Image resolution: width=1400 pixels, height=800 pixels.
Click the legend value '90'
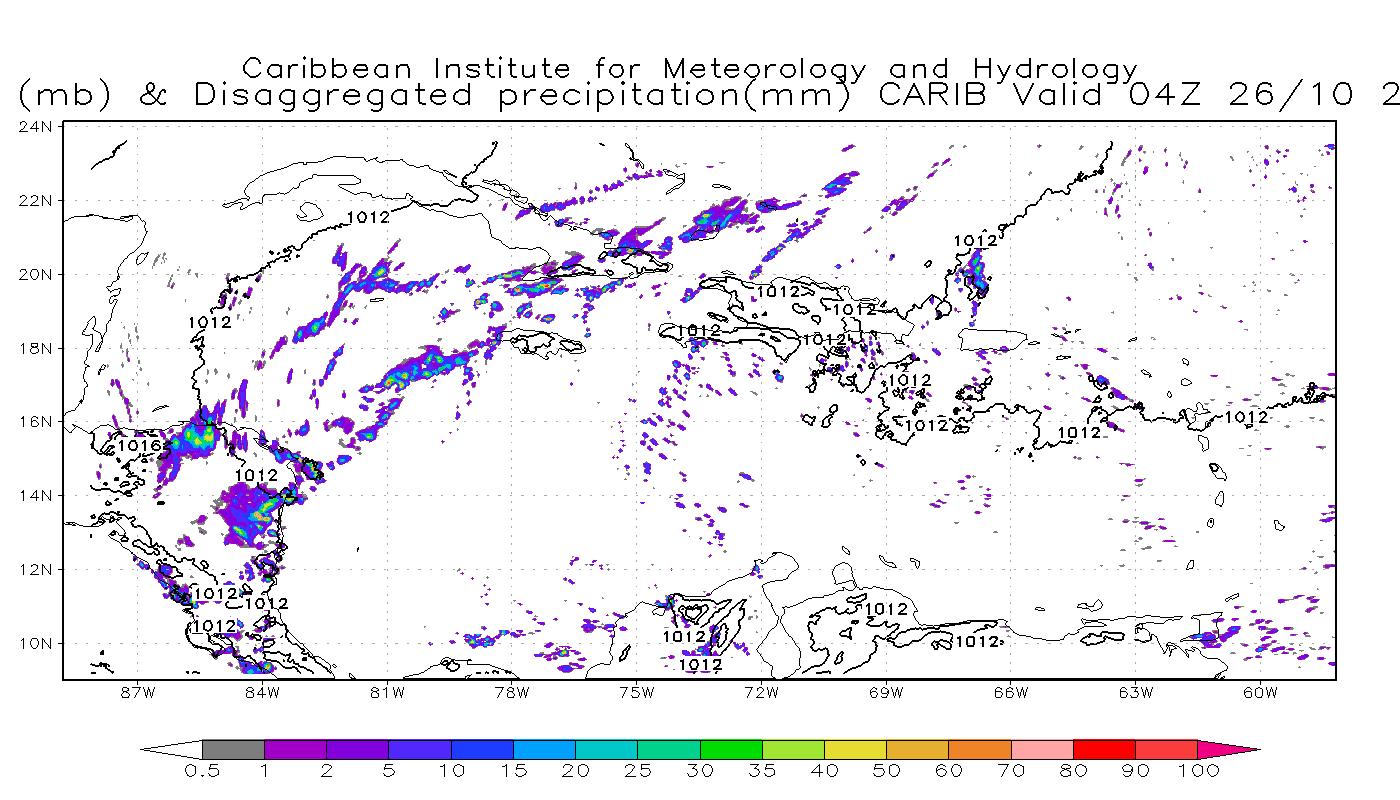[1135, 772]
